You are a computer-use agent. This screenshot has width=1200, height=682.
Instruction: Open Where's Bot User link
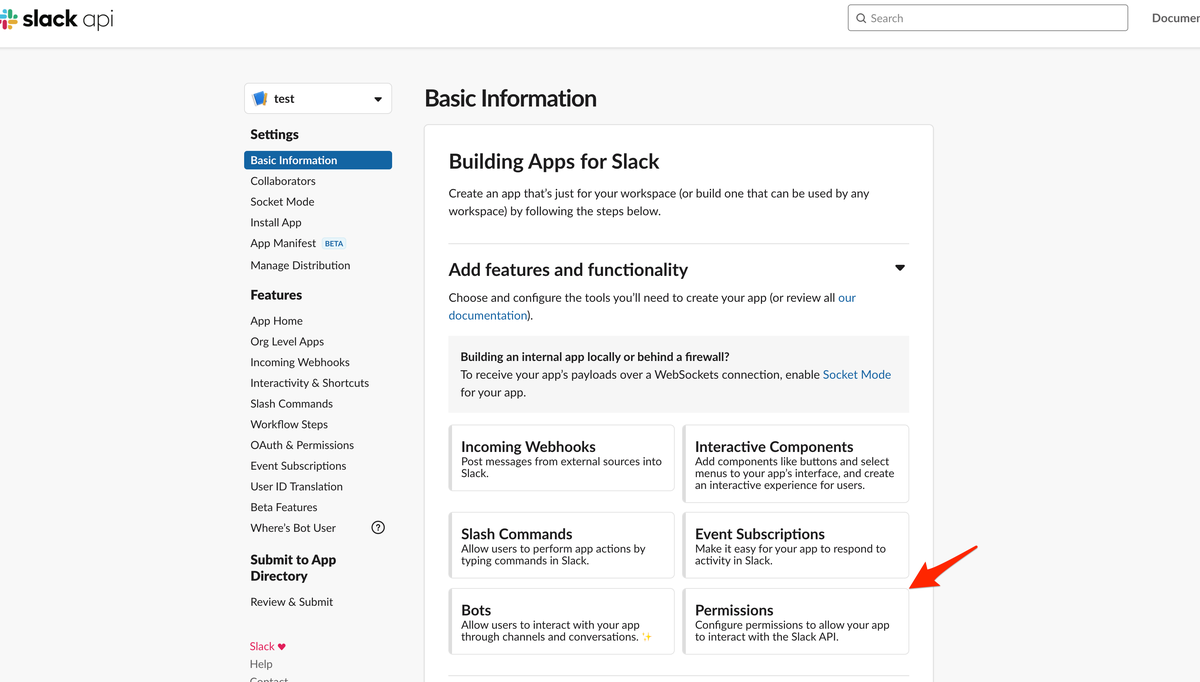click(x=293, y=528)
